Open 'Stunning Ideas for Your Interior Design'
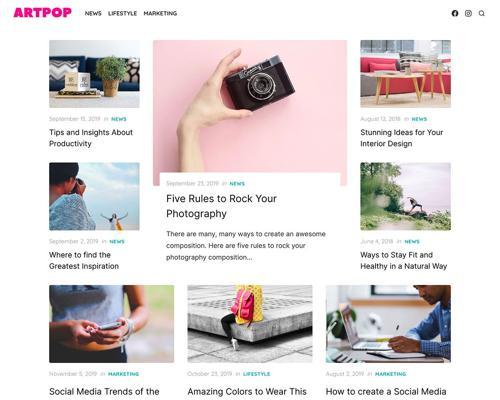The image size is (500, 400). [x=402, y=138]
